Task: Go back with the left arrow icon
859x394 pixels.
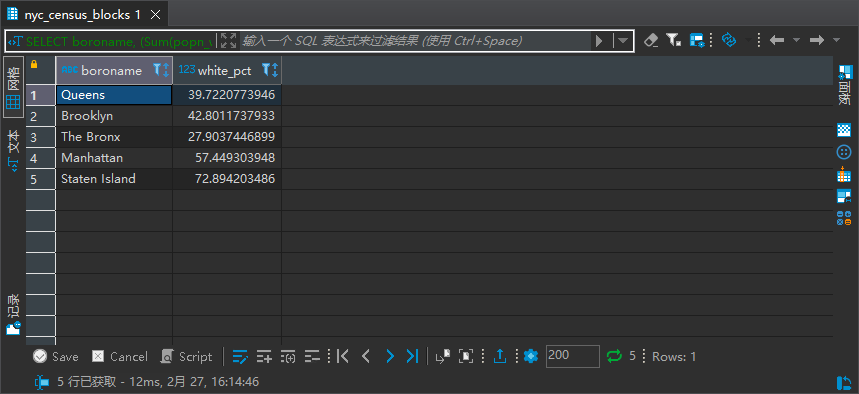Action: point(777,40)
